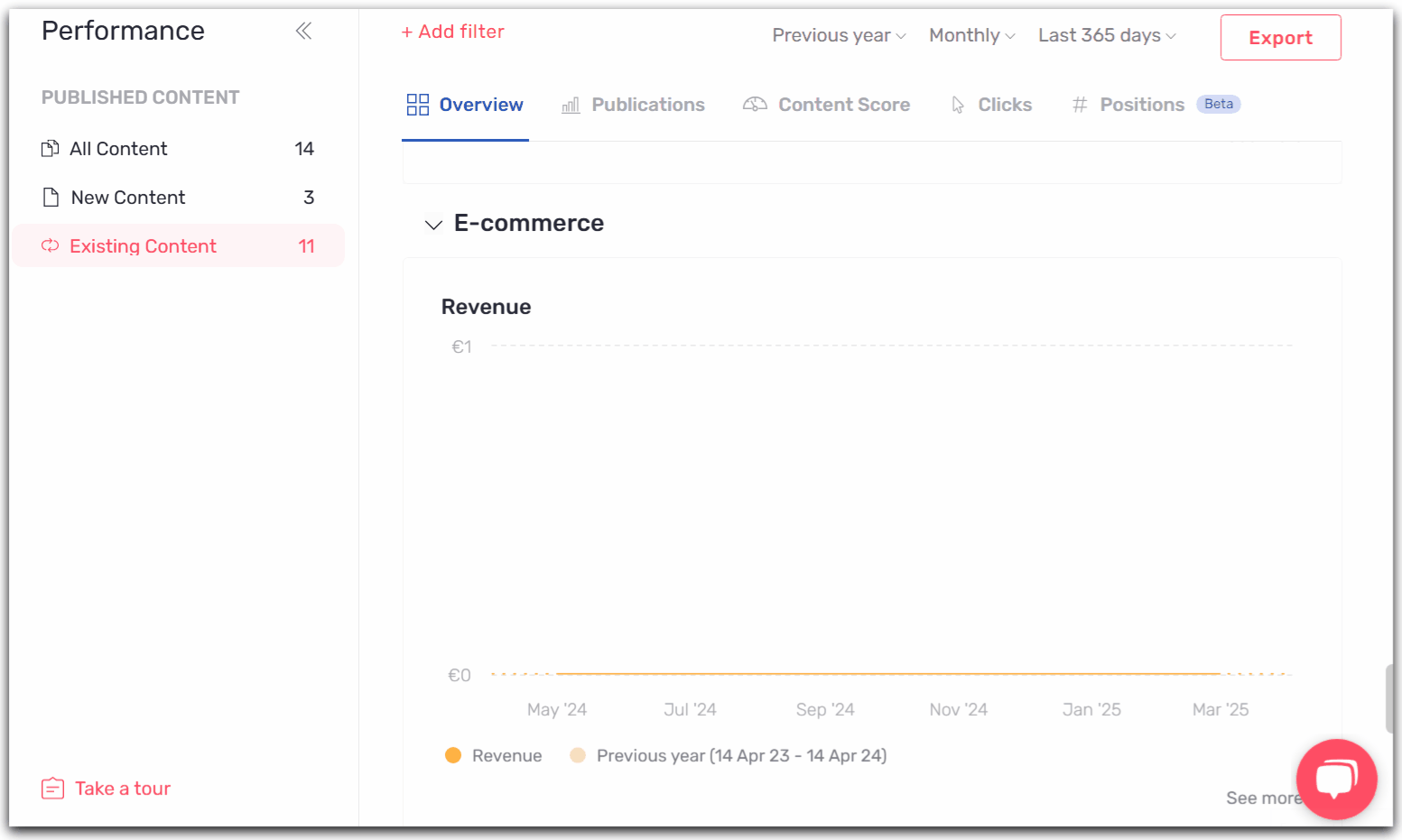Switch to the Positions tab
The width and height of the screenshot is (1402, 840).
(x=1156, y=105)
